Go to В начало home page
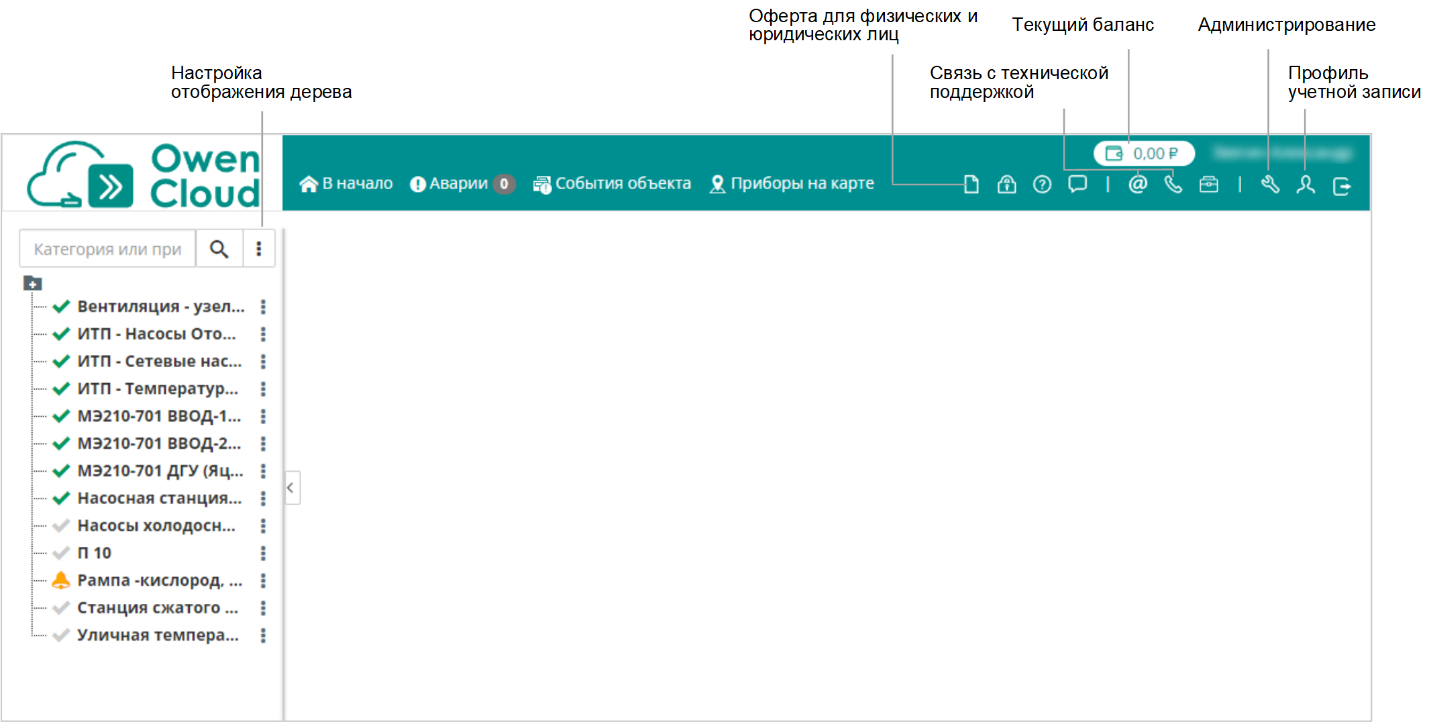This screenshot has width=1431, height=722. tap(346, 184)
